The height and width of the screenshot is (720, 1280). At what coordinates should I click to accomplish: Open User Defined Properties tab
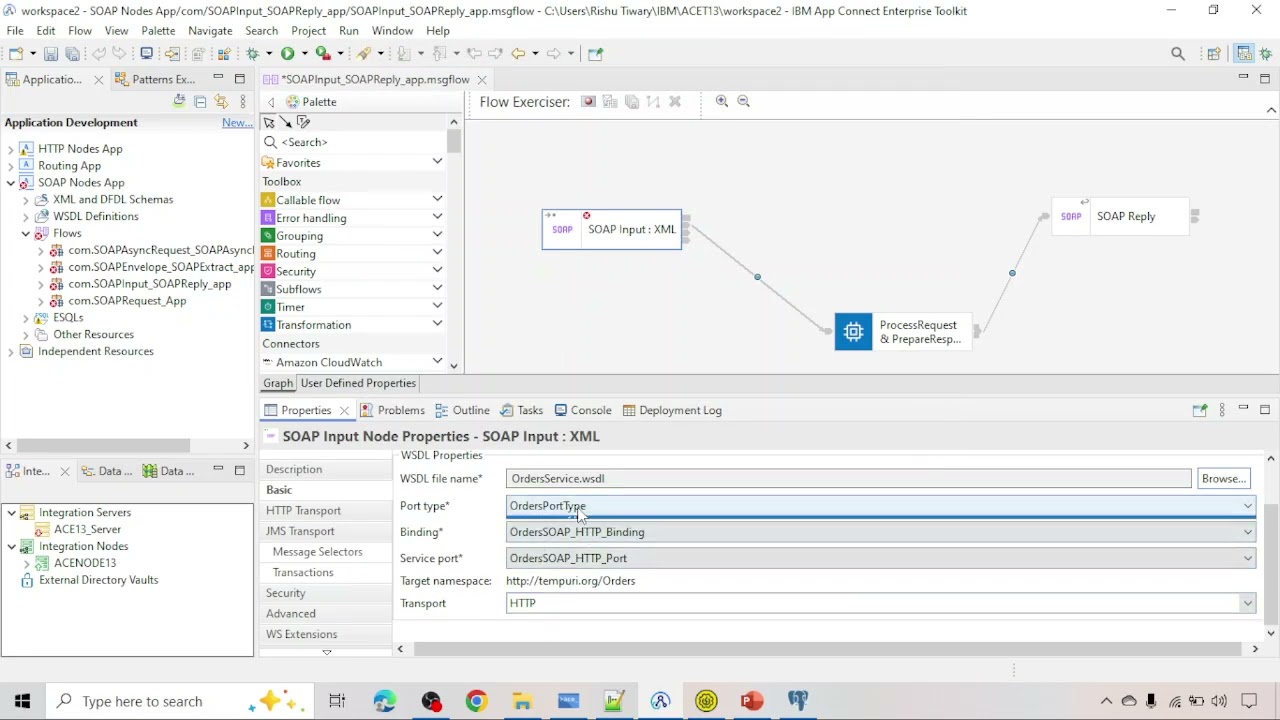point(358,383)
